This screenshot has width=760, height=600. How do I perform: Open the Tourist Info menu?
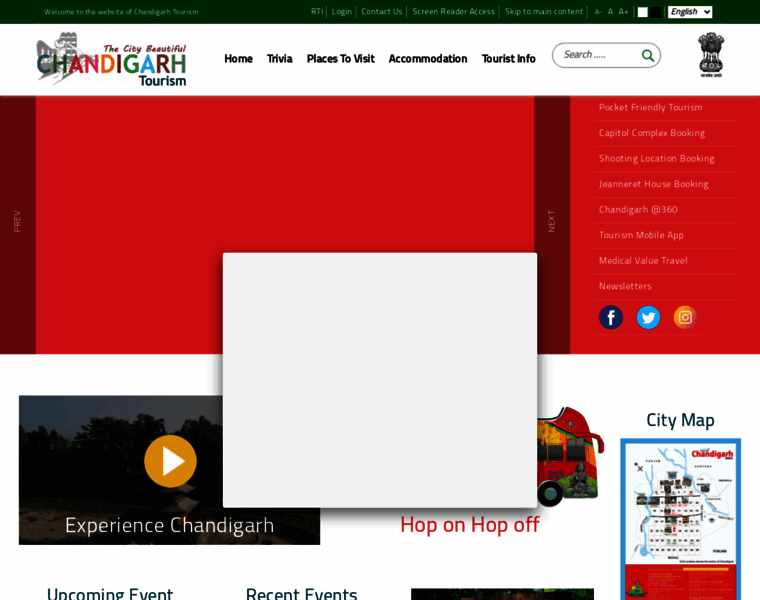pos(508,59)
